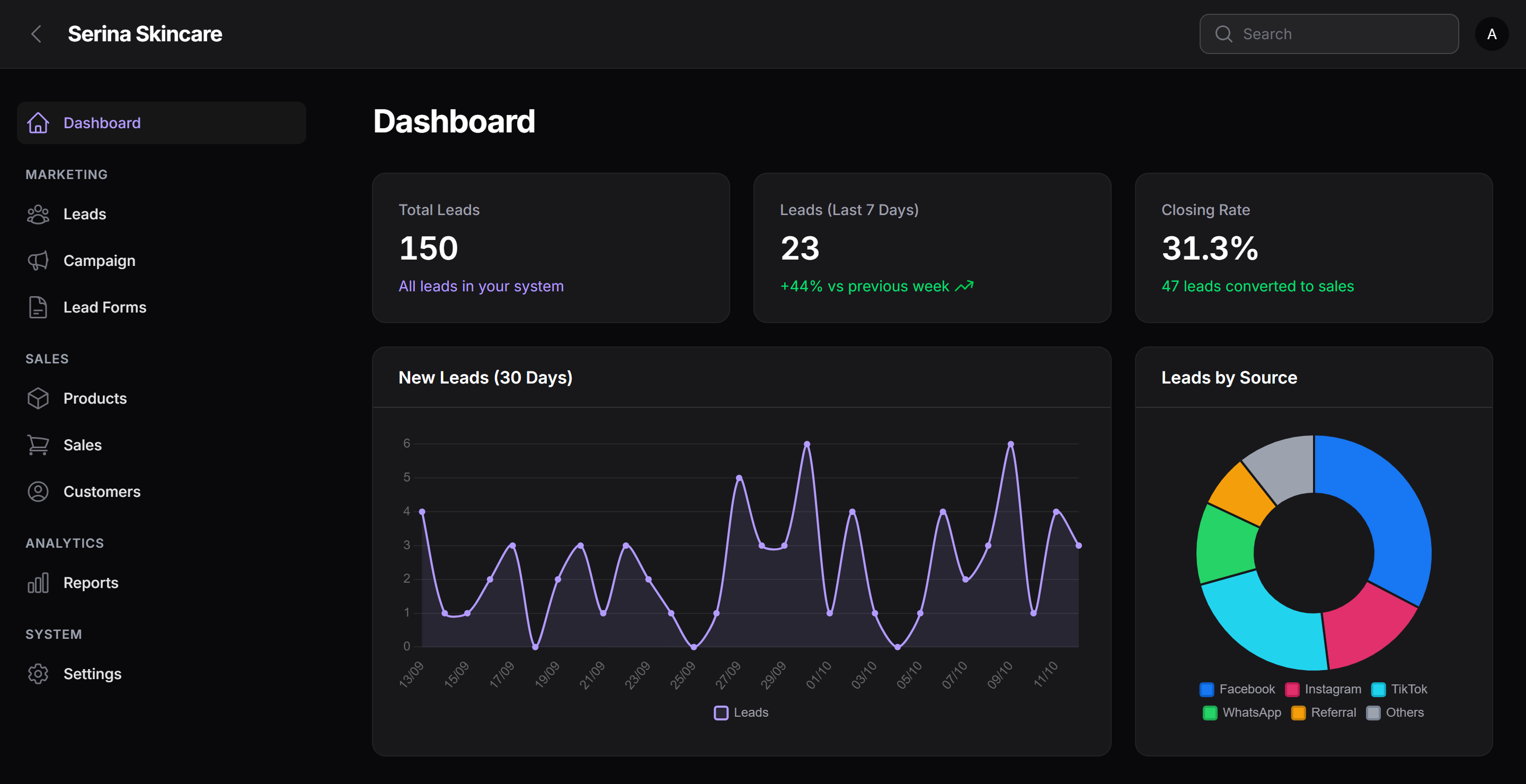
Task: Select the Campaign megaphone icon
Action: click(38, 261)
